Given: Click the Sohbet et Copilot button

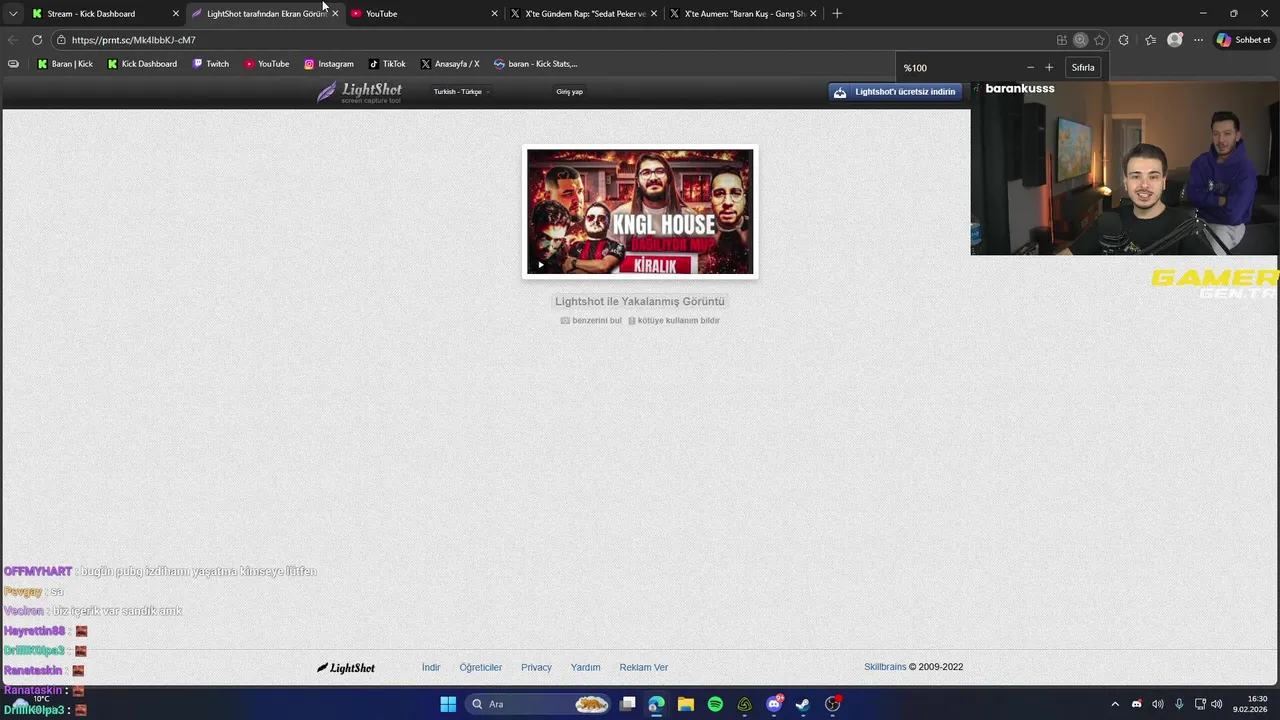Looking at the screenshot, I should (x=1243, y=40).
